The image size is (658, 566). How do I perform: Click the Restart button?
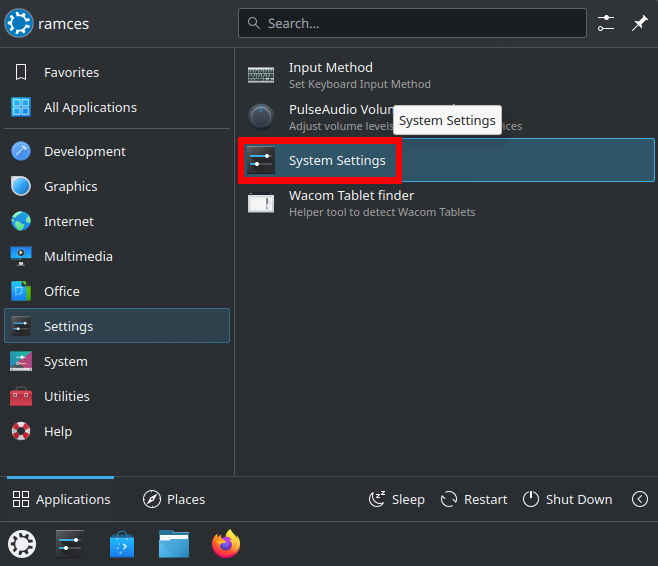point(474,499)
